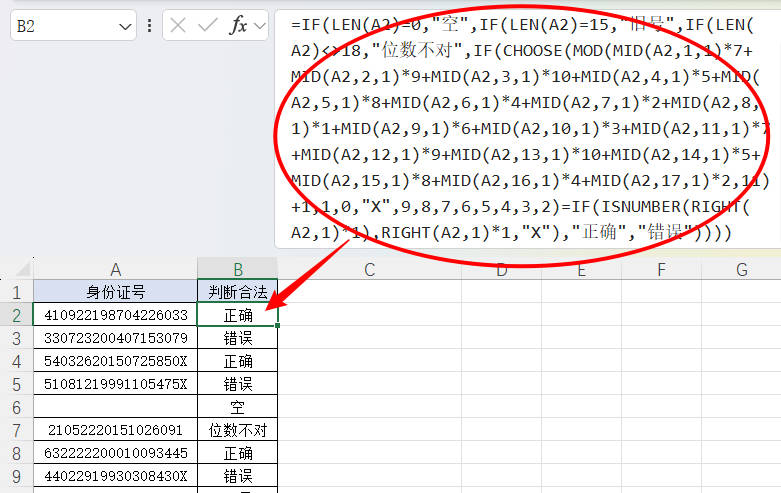Select column B header

pyautogui.click(x=237, y=269)
